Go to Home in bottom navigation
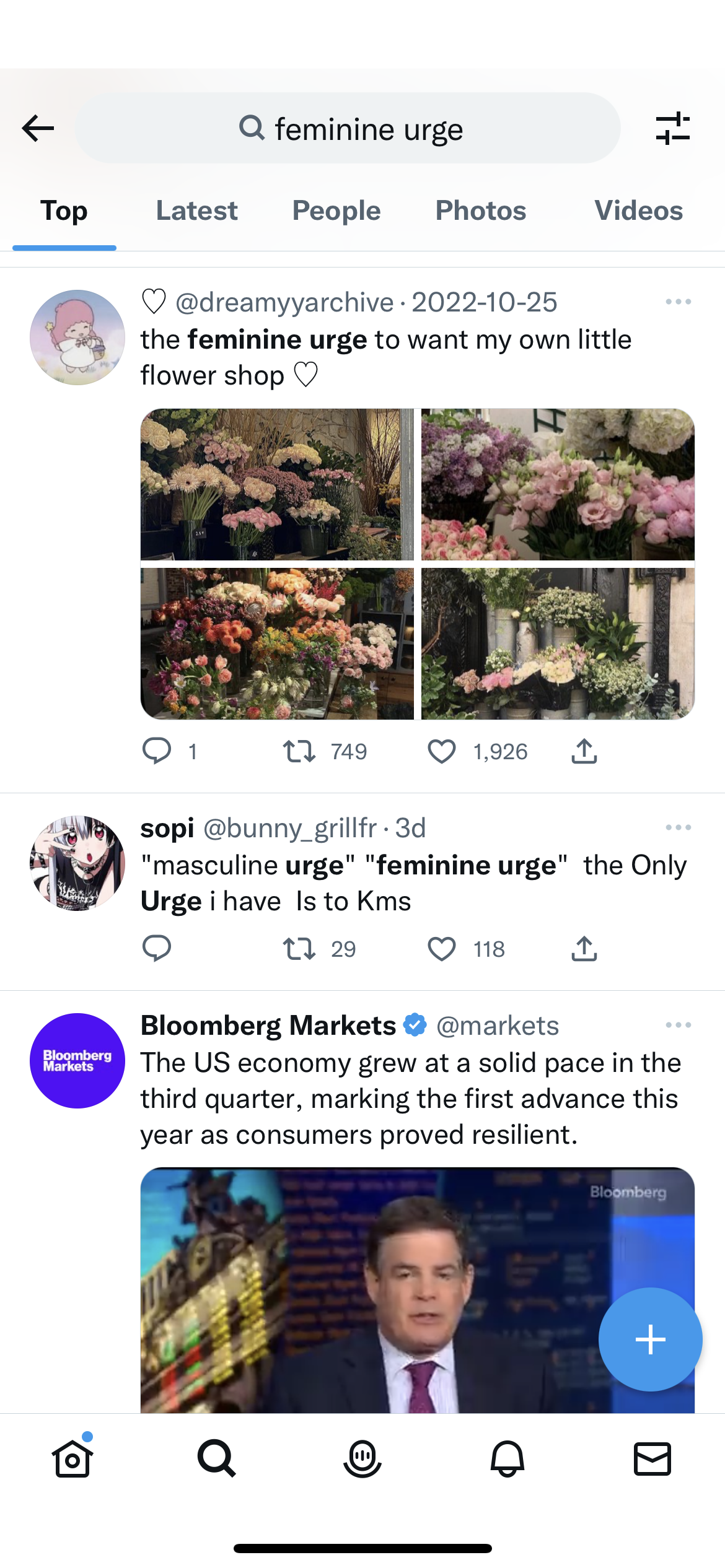The width and height of the screenshot is (725, 1568). tap(72, 1458)
